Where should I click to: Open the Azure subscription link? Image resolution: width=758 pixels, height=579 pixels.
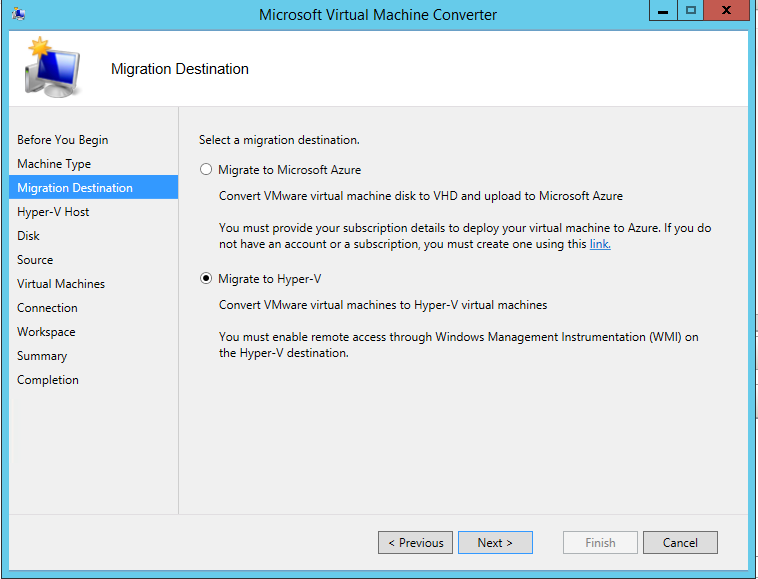coord(600,244)
